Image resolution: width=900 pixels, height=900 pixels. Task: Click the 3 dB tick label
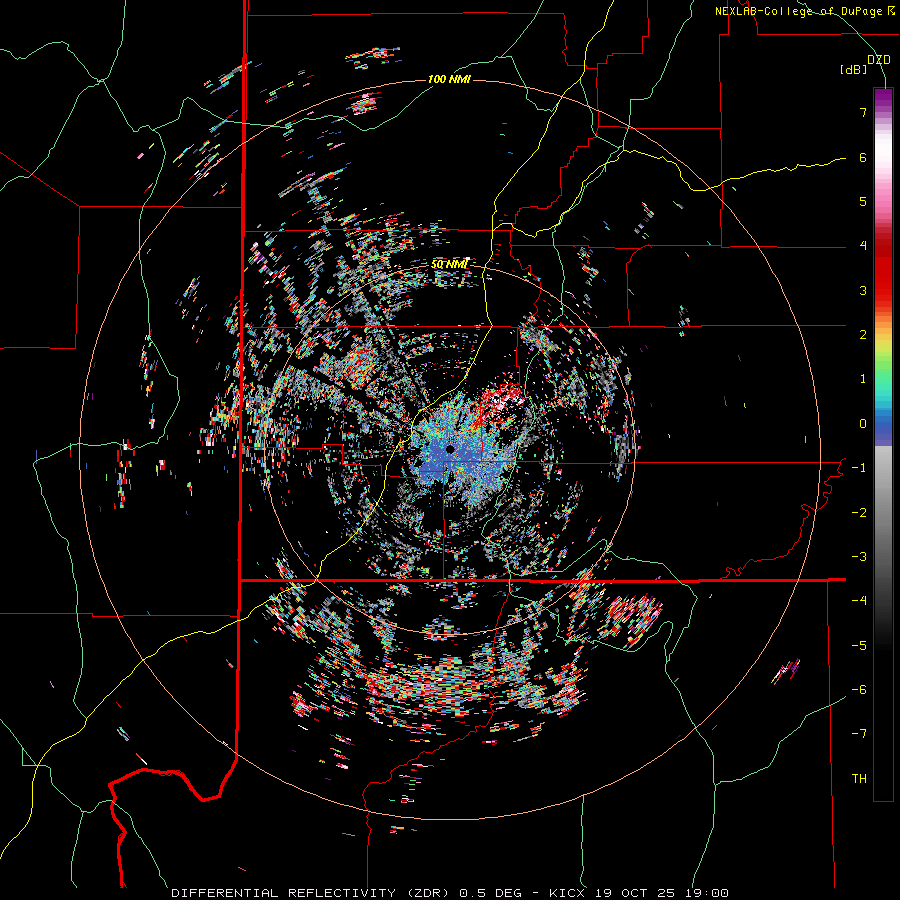click(x=863, y=290)
